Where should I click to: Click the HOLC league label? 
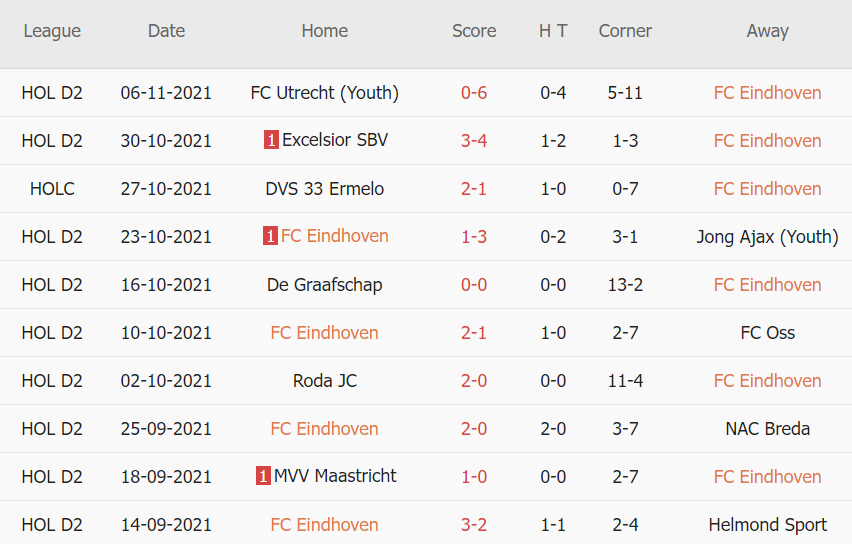click(x=52, y=189)
